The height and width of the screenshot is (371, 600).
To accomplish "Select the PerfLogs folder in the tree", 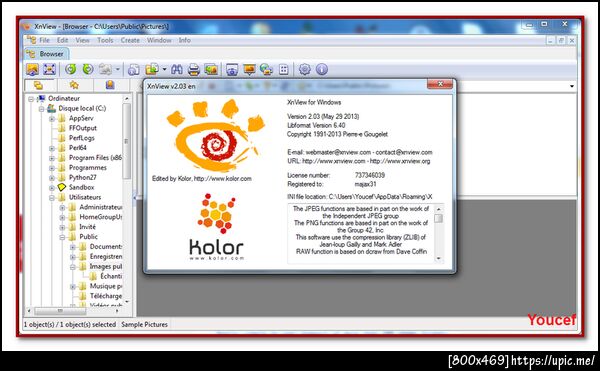I will (x=82, y=138).
